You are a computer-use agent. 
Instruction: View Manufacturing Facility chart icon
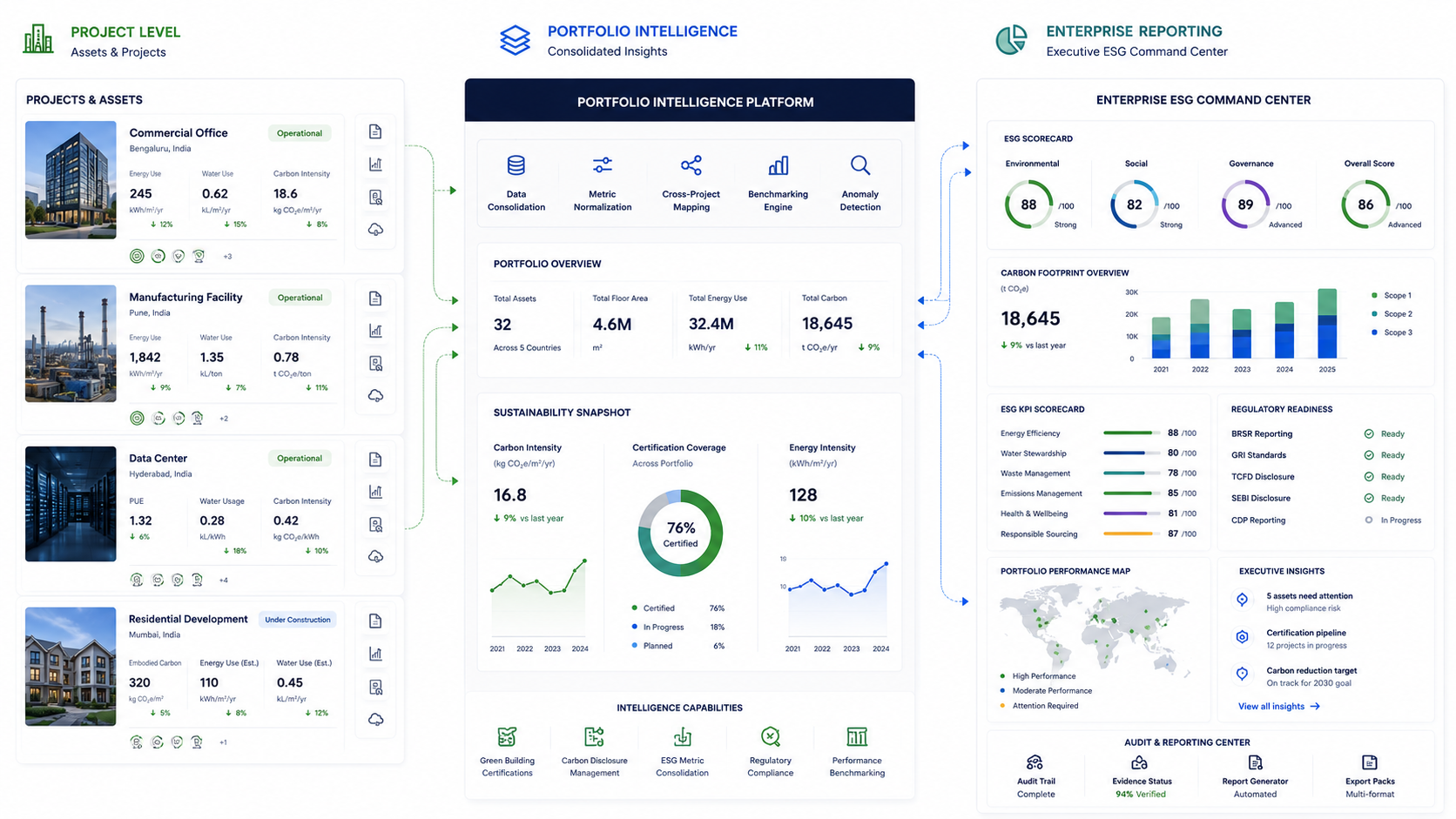click(x=375, y=331)
